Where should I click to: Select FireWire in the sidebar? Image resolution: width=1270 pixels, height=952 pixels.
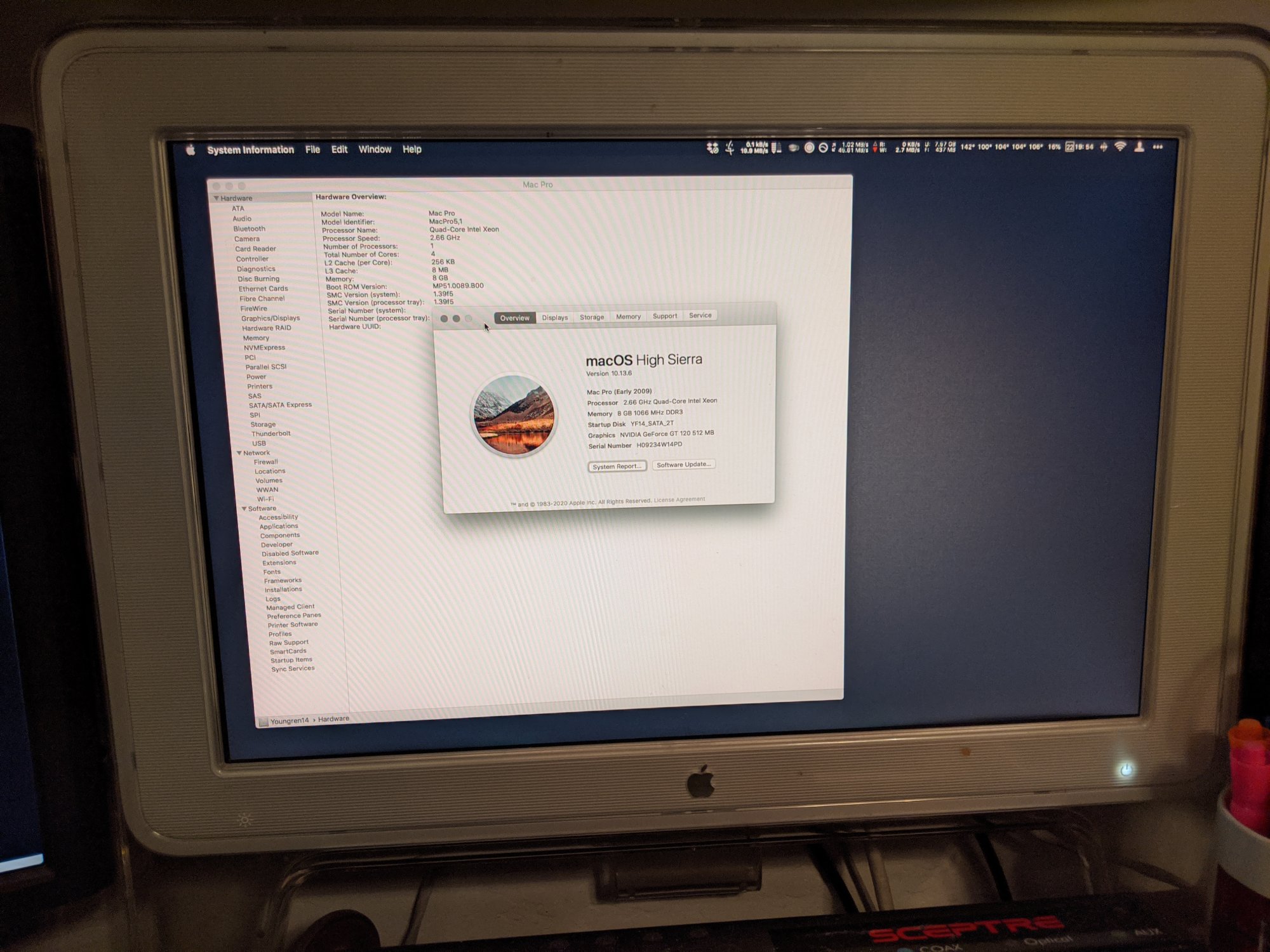point(253,308)
